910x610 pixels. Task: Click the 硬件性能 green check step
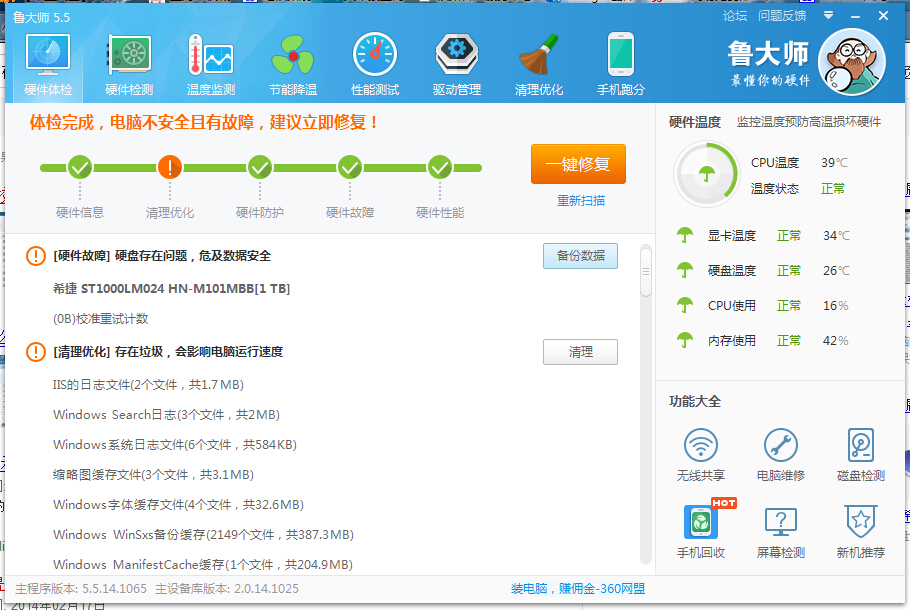click(440, 168)
